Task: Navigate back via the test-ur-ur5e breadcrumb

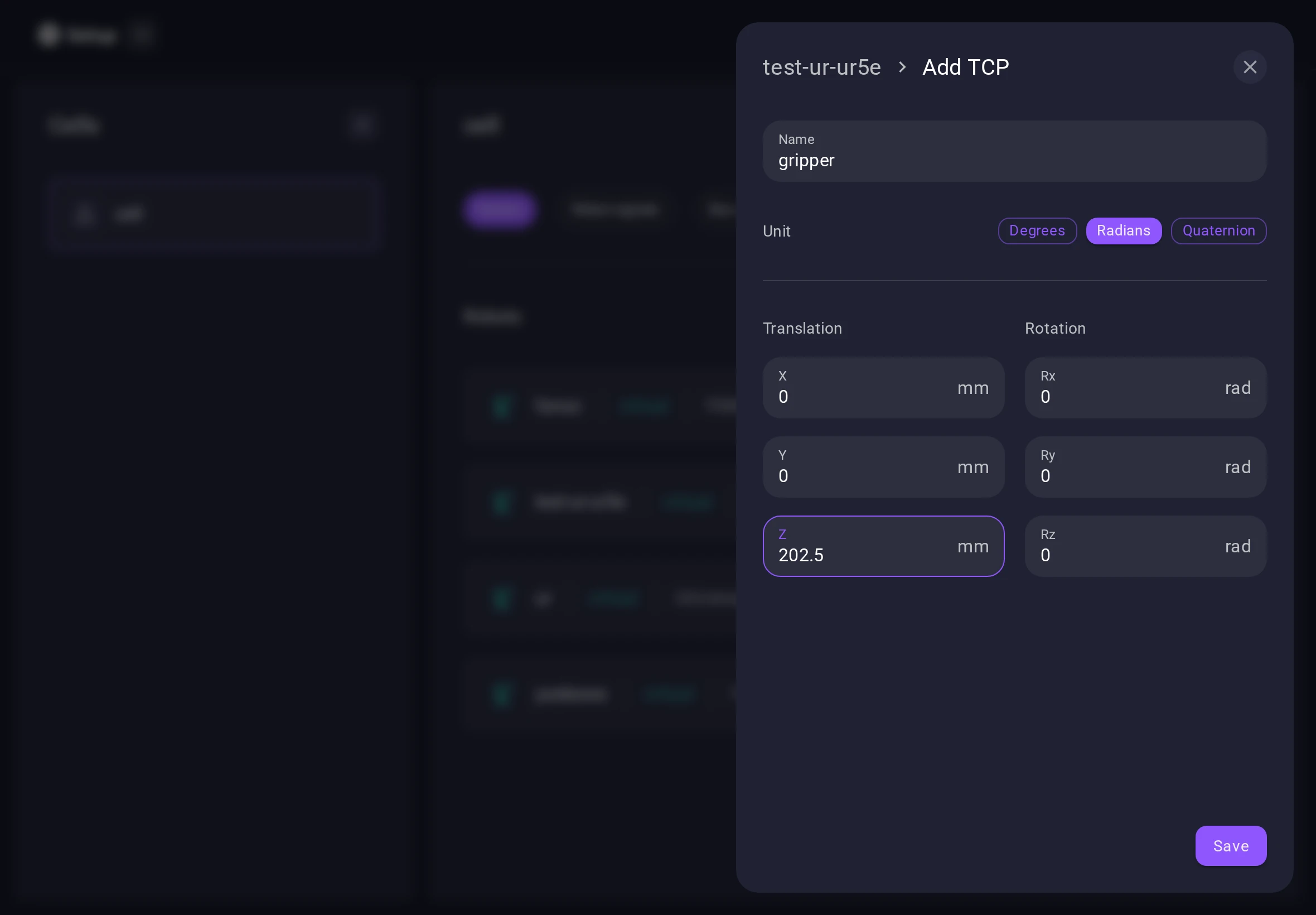Action: tap(821, 67)
